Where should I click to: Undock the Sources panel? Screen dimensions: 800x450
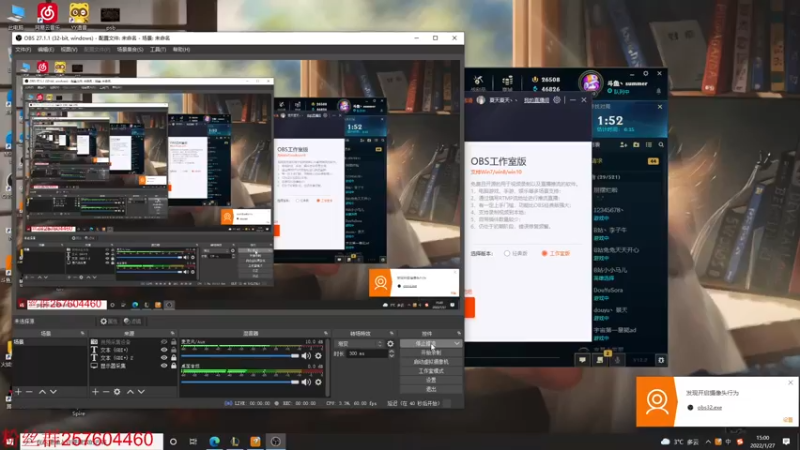(x=172, y=333)
